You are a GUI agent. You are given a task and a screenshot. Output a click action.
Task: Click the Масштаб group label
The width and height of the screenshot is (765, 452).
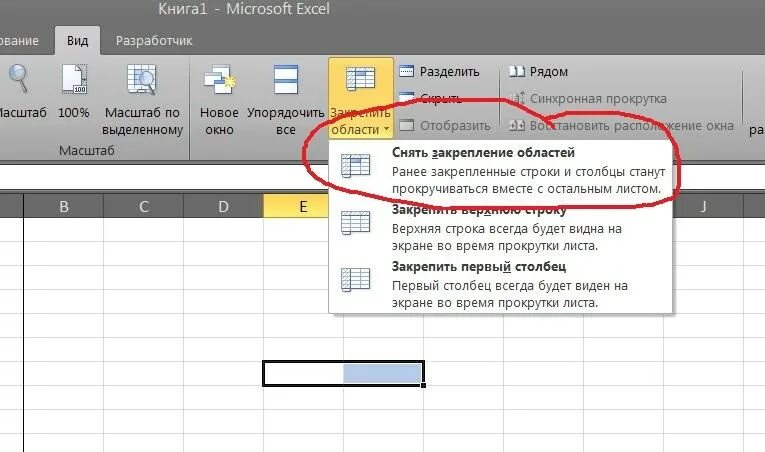(87, 150)
